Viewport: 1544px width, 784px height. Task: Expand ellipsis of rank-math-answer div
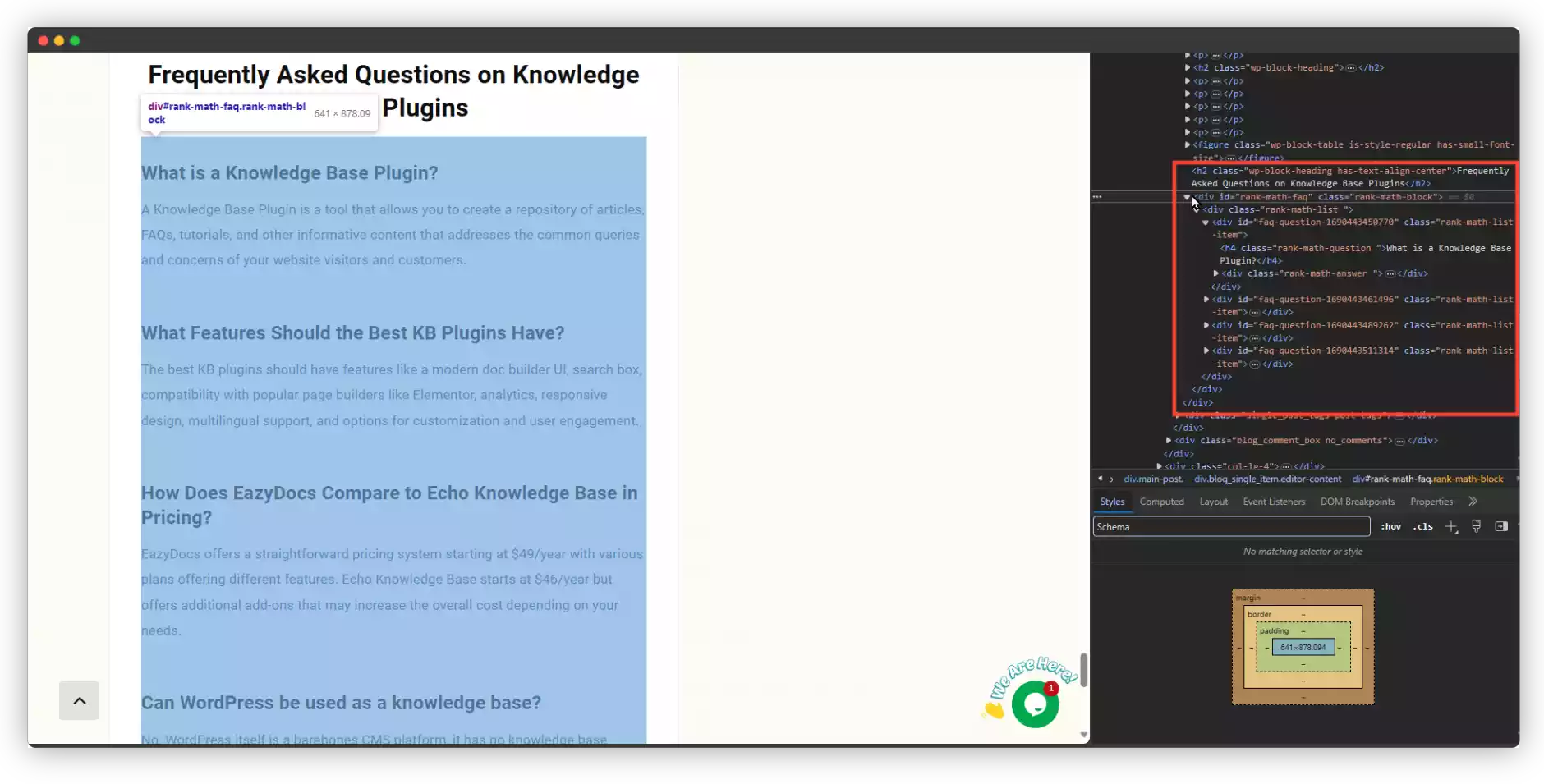tap(1390, 273)
